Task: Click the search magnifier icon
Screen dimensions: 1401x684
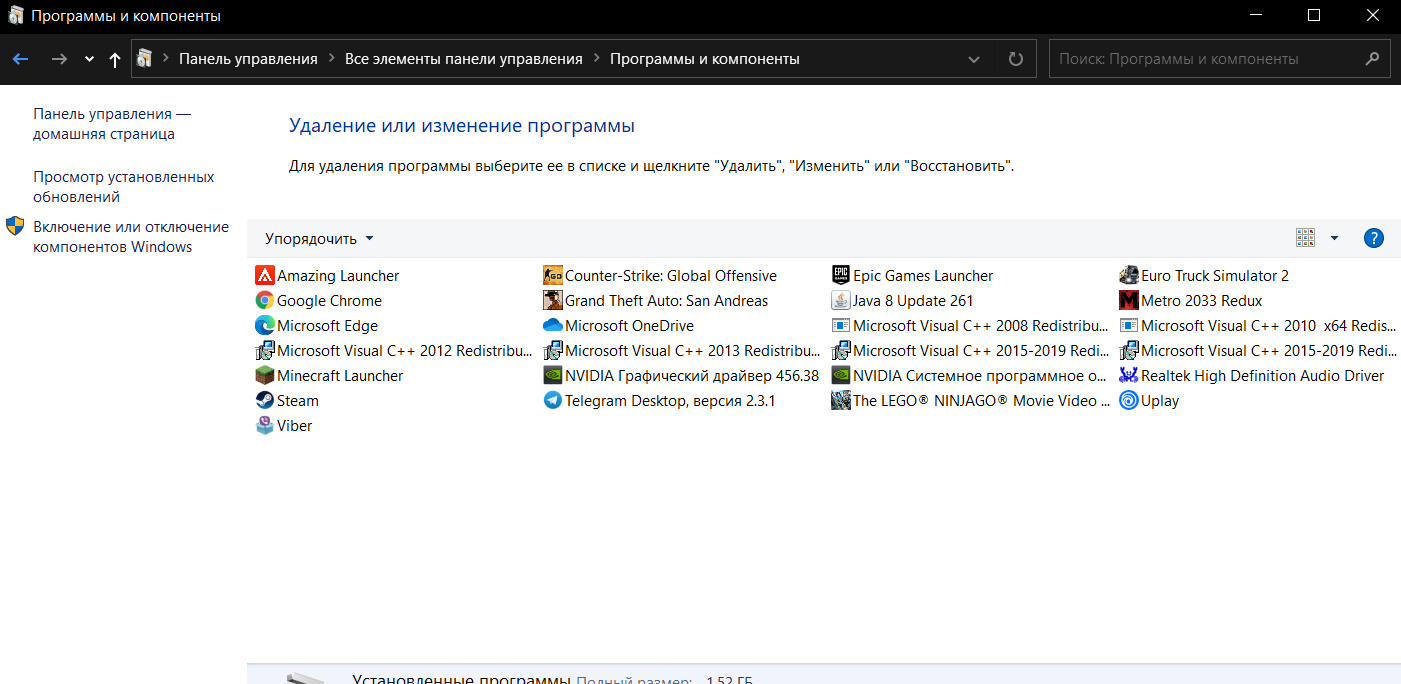Action: [x=1372, y=59]
